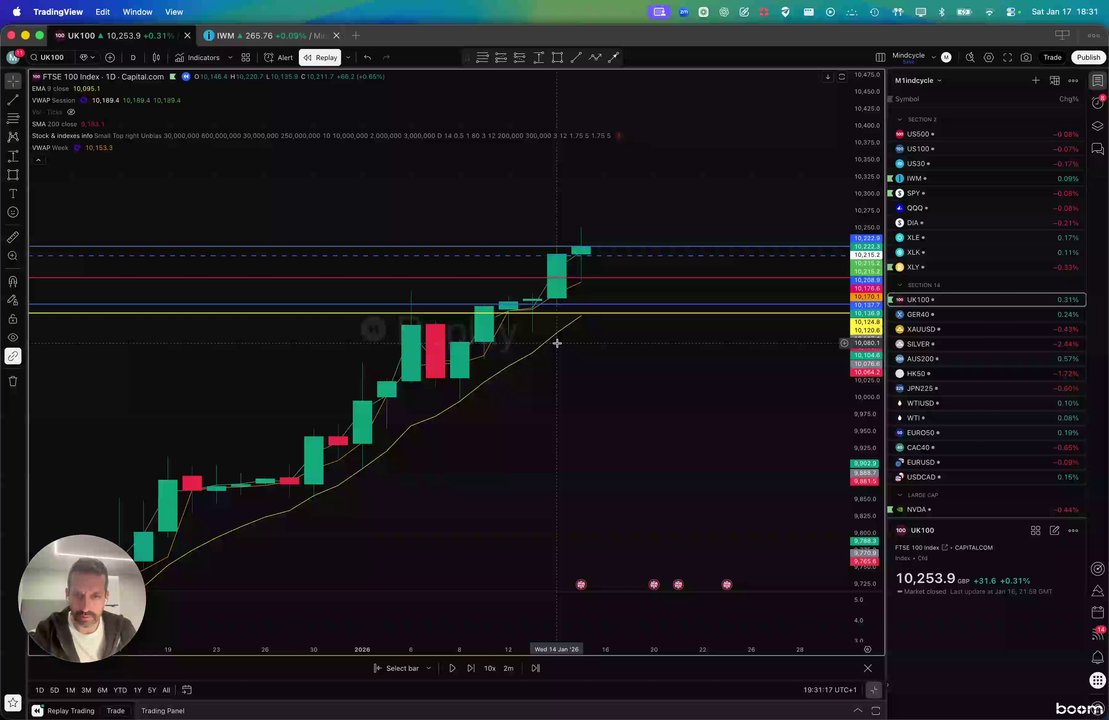1109x720 pixels.
Task: Expand the Mindcycle layout dropdown
Action: 934,57
